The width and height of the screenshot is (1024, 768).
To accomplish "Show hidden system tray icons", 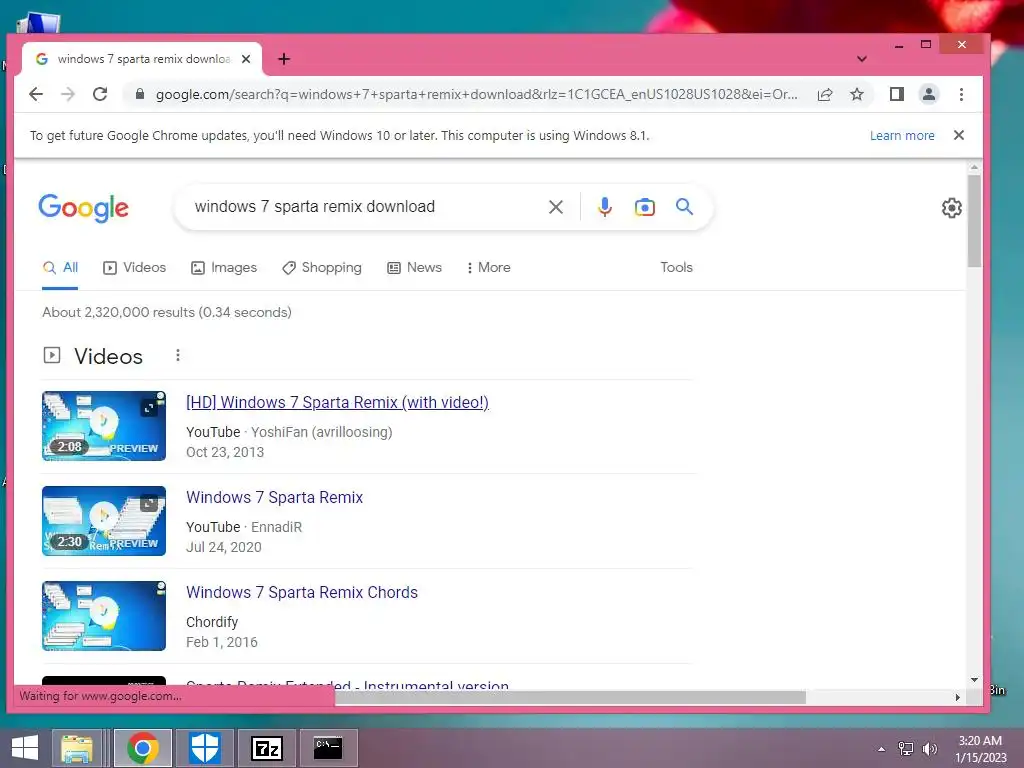I will [882, 749].
